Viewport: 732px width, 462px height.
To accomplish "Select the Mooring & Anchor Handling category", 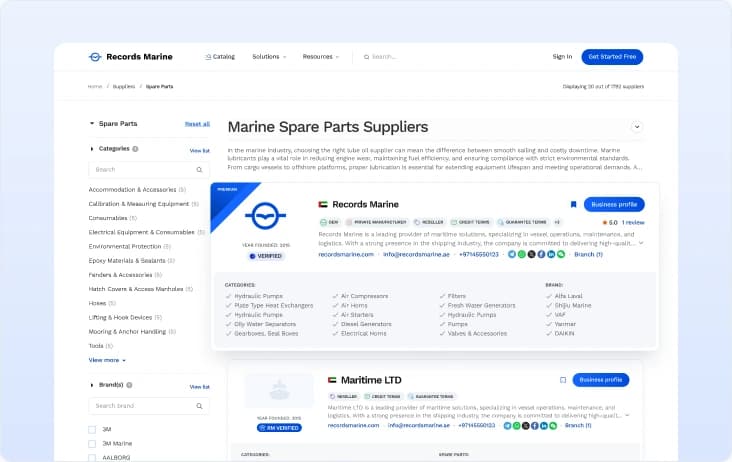I will click(x=132, y=332).
